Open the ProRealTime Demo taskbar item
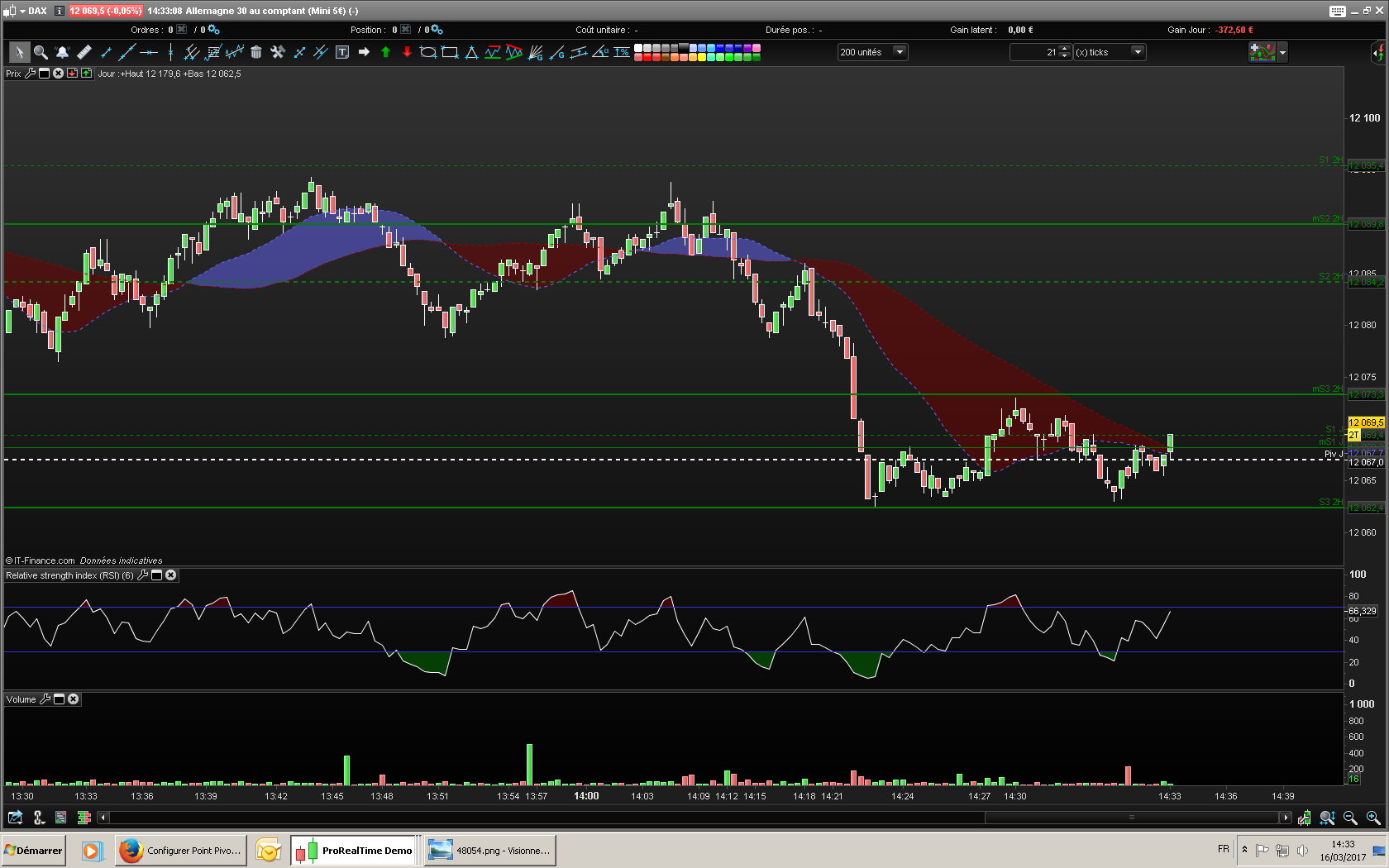Screen dimensions: 1389x868 coord(353,851)
